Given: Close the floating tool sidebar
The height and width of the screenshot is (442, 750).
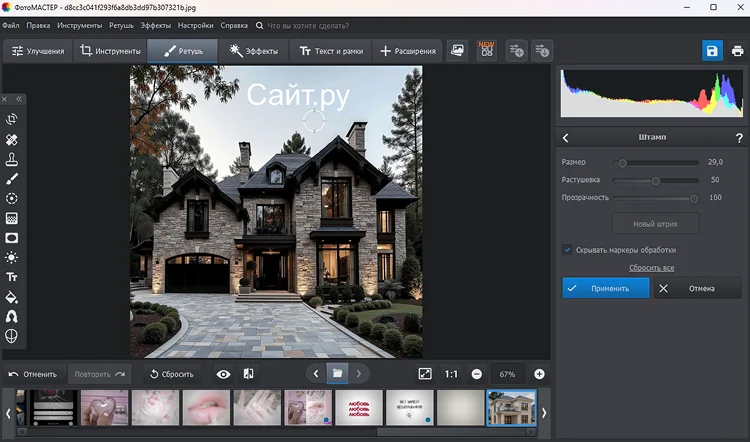Looking at the screenshot, I should tap(4, 99).
